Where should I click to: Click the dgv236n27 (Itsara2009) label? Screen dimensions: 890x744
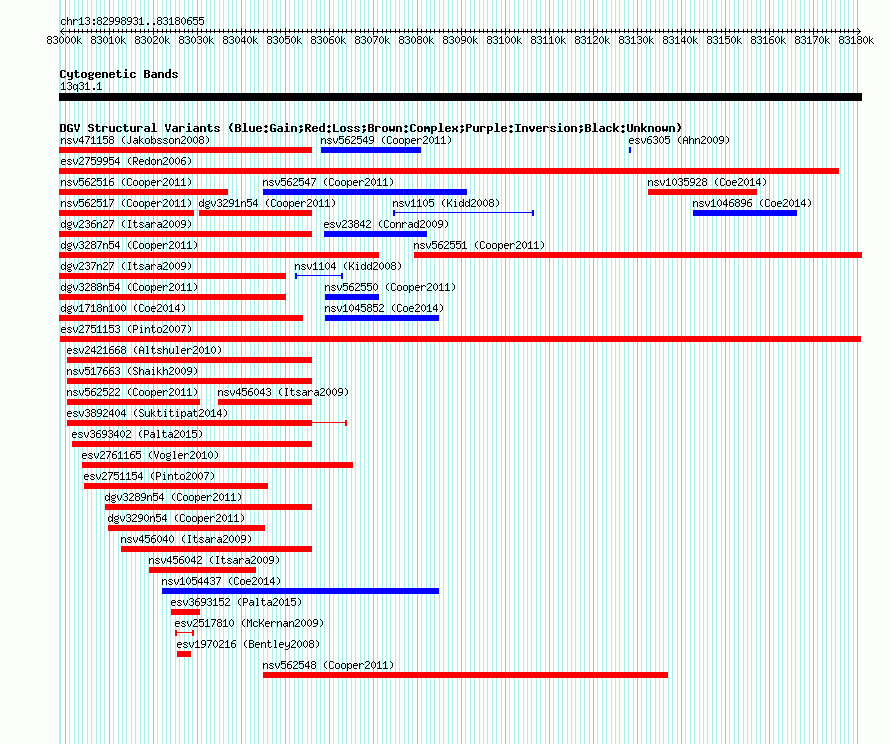click(126, 224)
